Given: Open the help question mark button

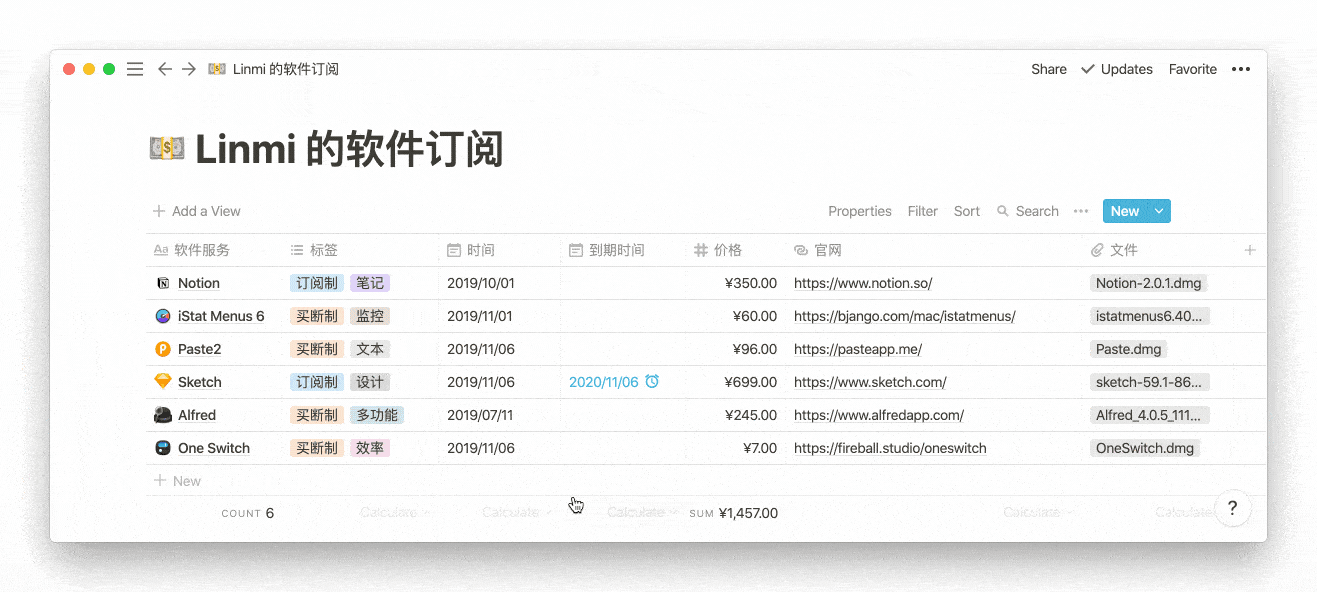Looking at the screenshot, I should (x=1233, y=508).
